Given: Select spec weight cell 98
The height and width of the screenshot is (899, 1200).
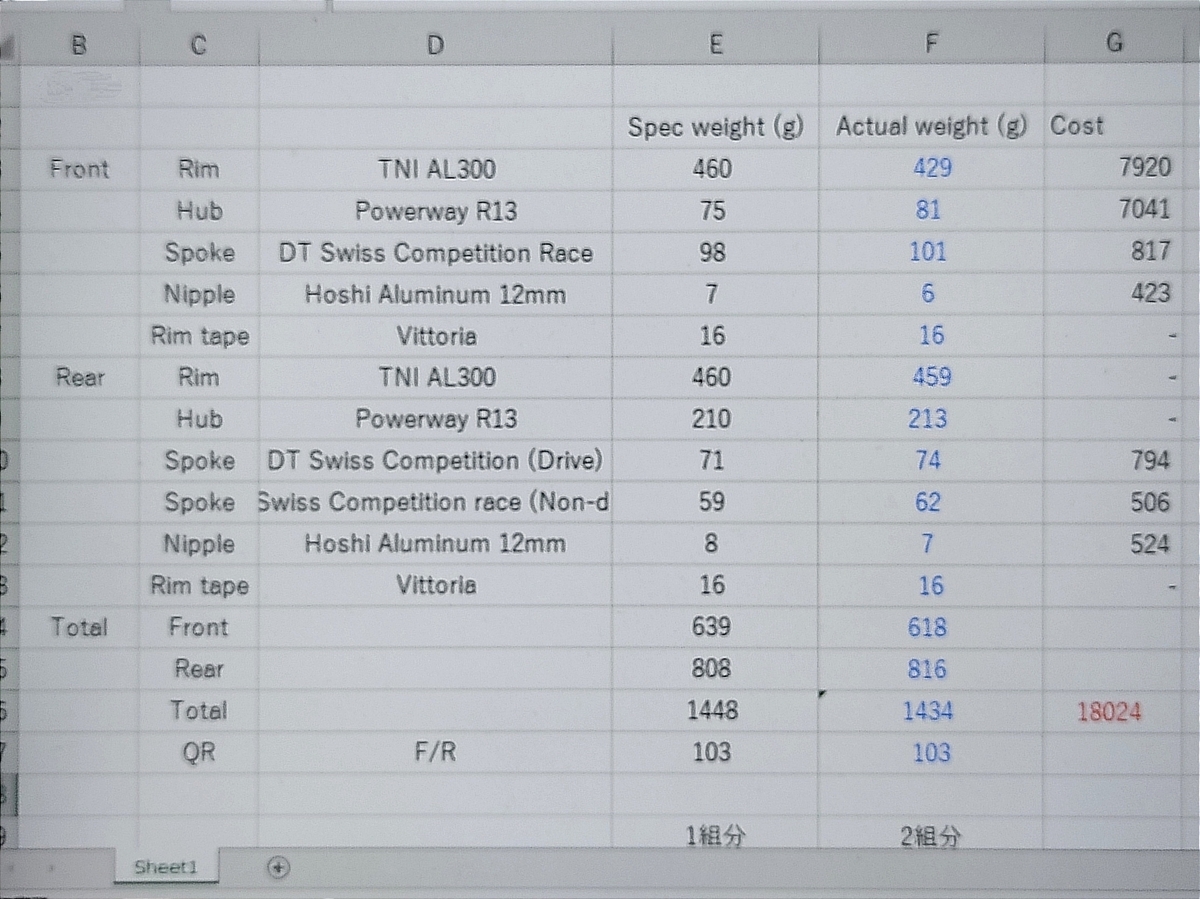Looking at the screenshot, I should 715,252.
